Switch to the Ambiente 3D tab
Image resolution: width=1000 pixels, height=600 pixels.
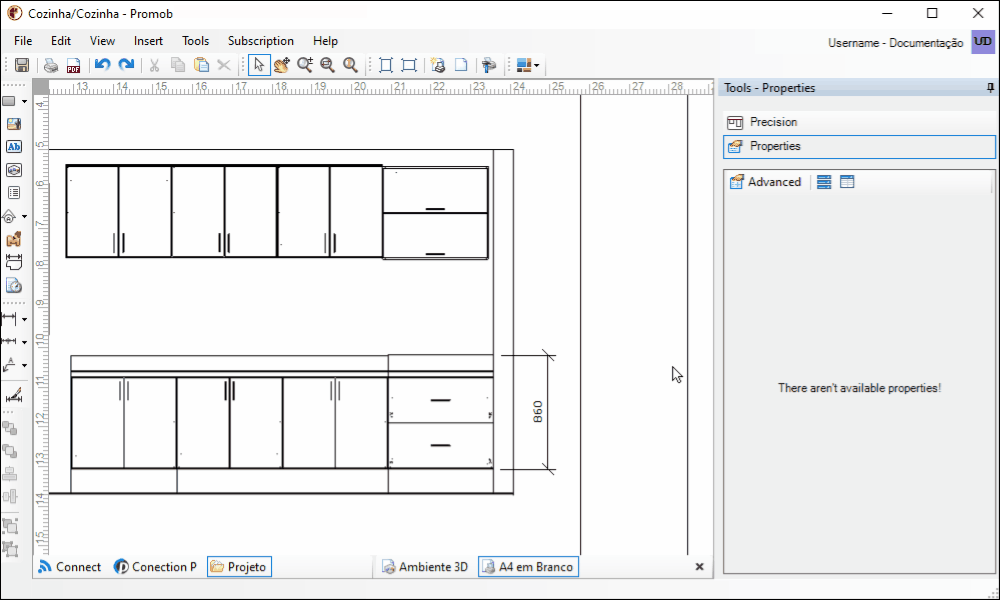(x=425, y=567)
